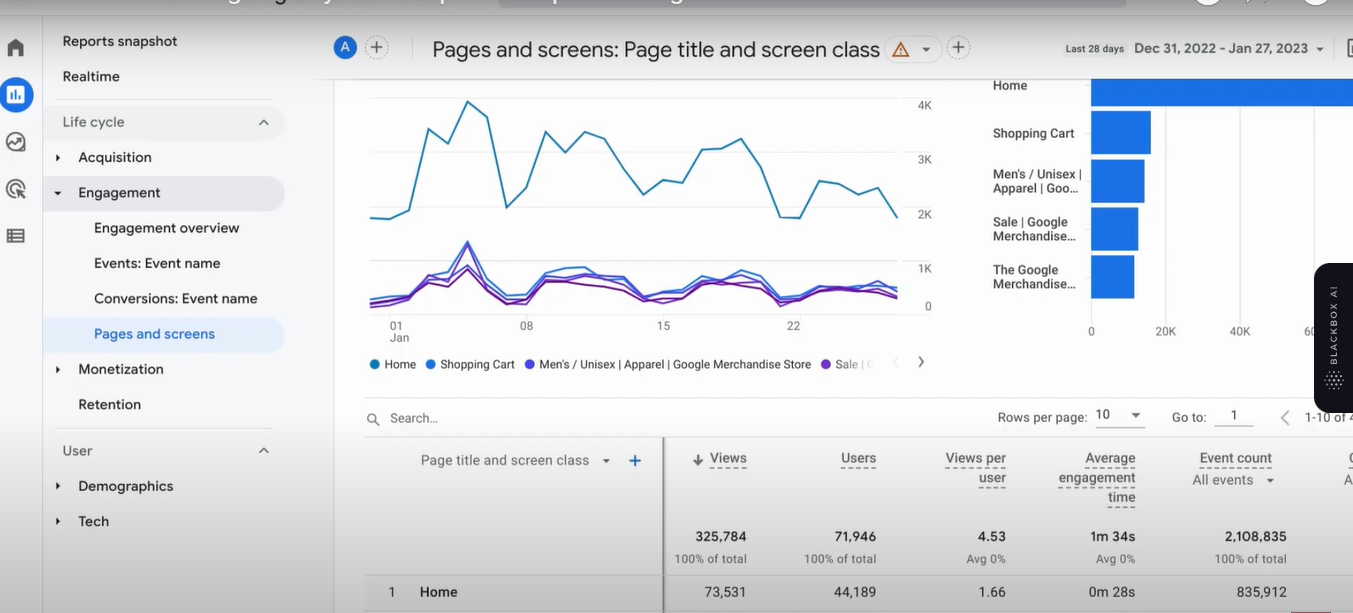Click the 325,784 total views value
The width and height of the screenshot is (1353, 613).
pyautogui.click(x=721, y=537)
